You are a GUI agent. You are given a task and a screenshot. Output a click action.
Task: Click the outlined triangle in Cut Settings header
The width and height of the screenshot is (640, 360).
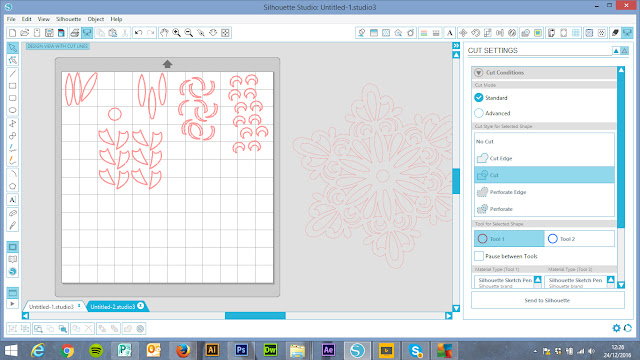[624, 51]
